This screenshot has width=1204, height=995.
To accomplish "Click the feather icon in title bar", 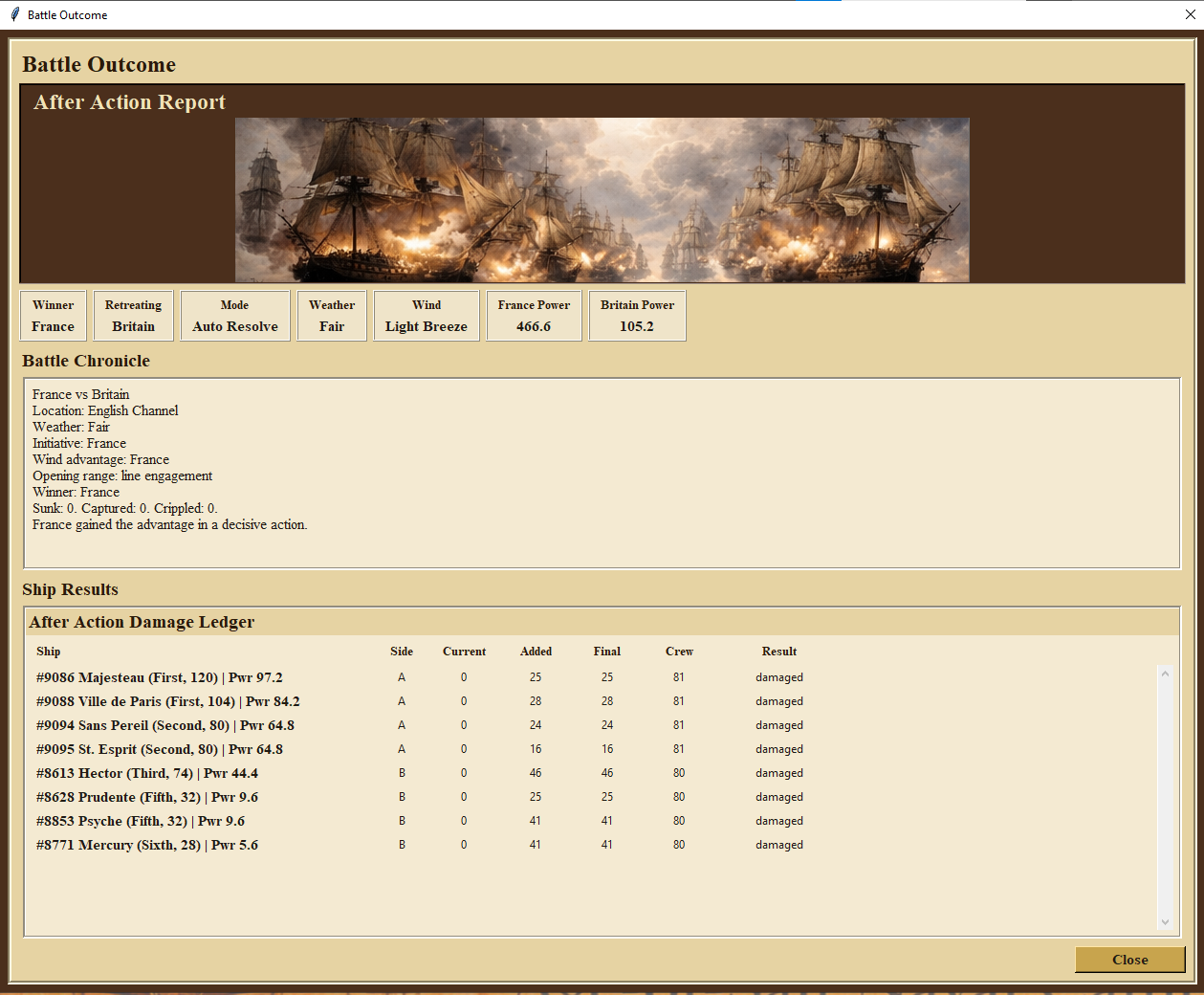I will [x=15, y=14].
